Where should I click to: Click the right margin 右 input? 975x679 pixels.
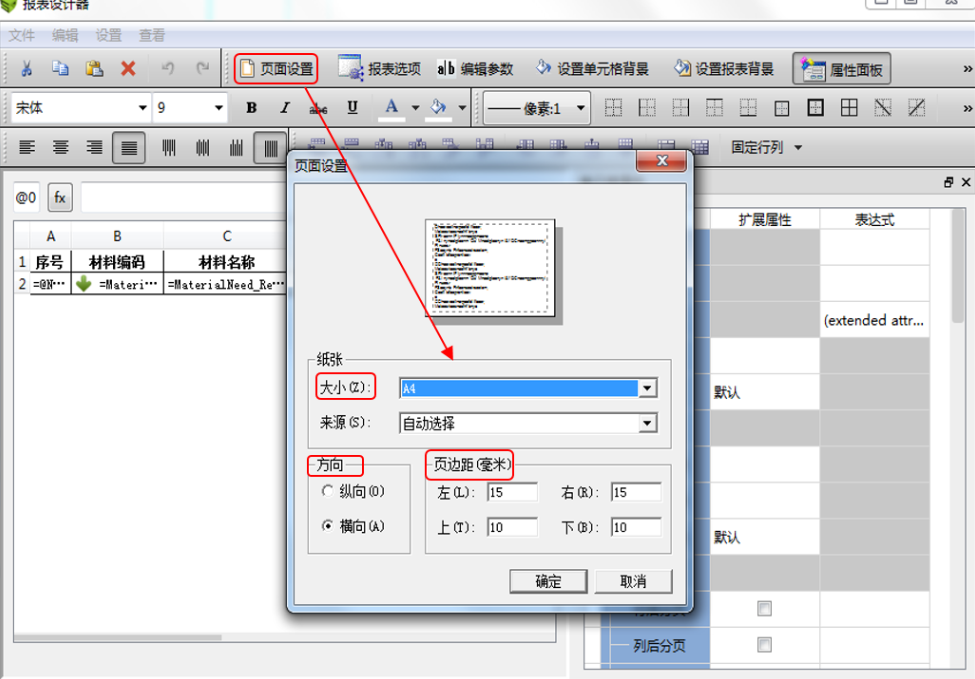pos(635,492)
